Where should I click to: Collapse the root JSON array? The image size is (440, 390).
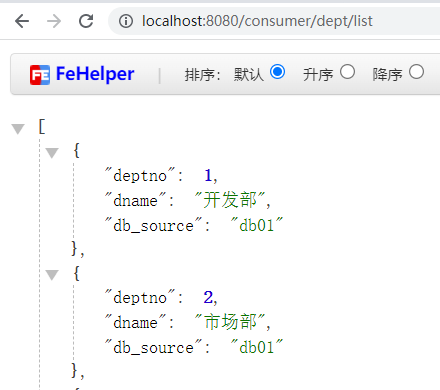18,129
